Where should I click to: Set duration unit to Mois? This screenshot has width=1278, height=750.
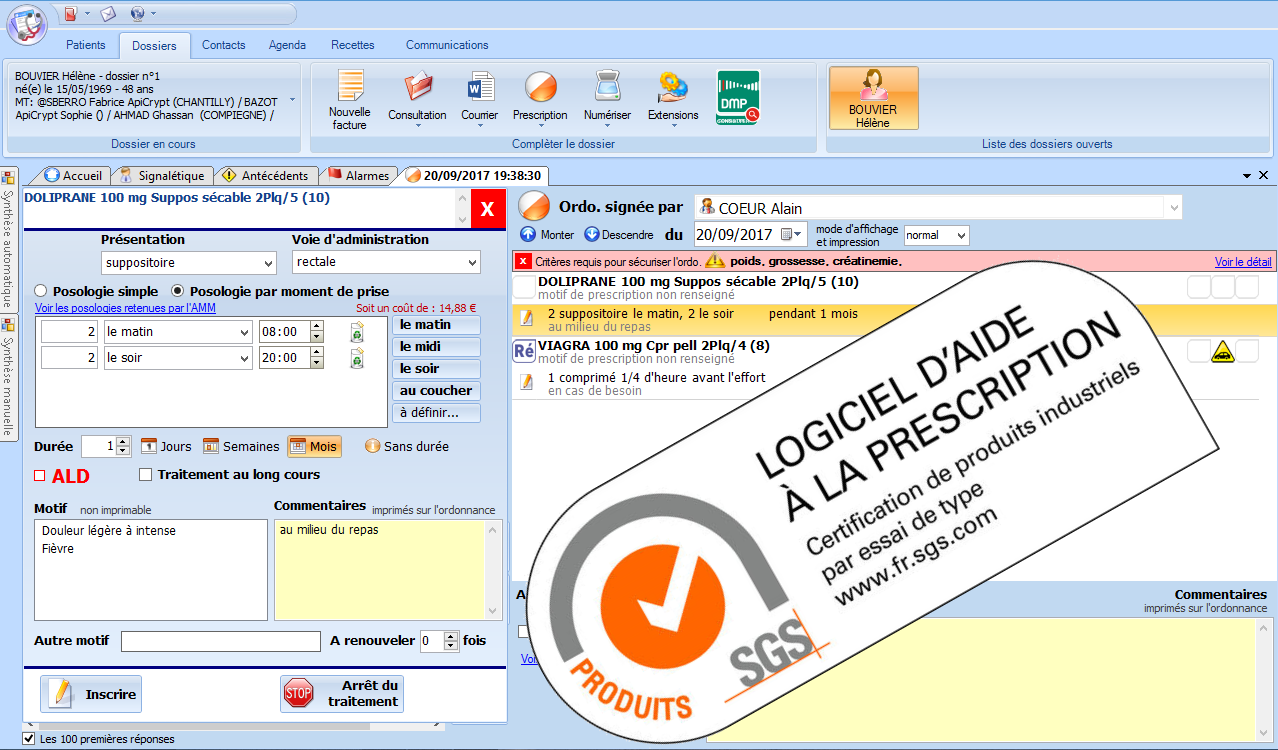coord(314,446)
